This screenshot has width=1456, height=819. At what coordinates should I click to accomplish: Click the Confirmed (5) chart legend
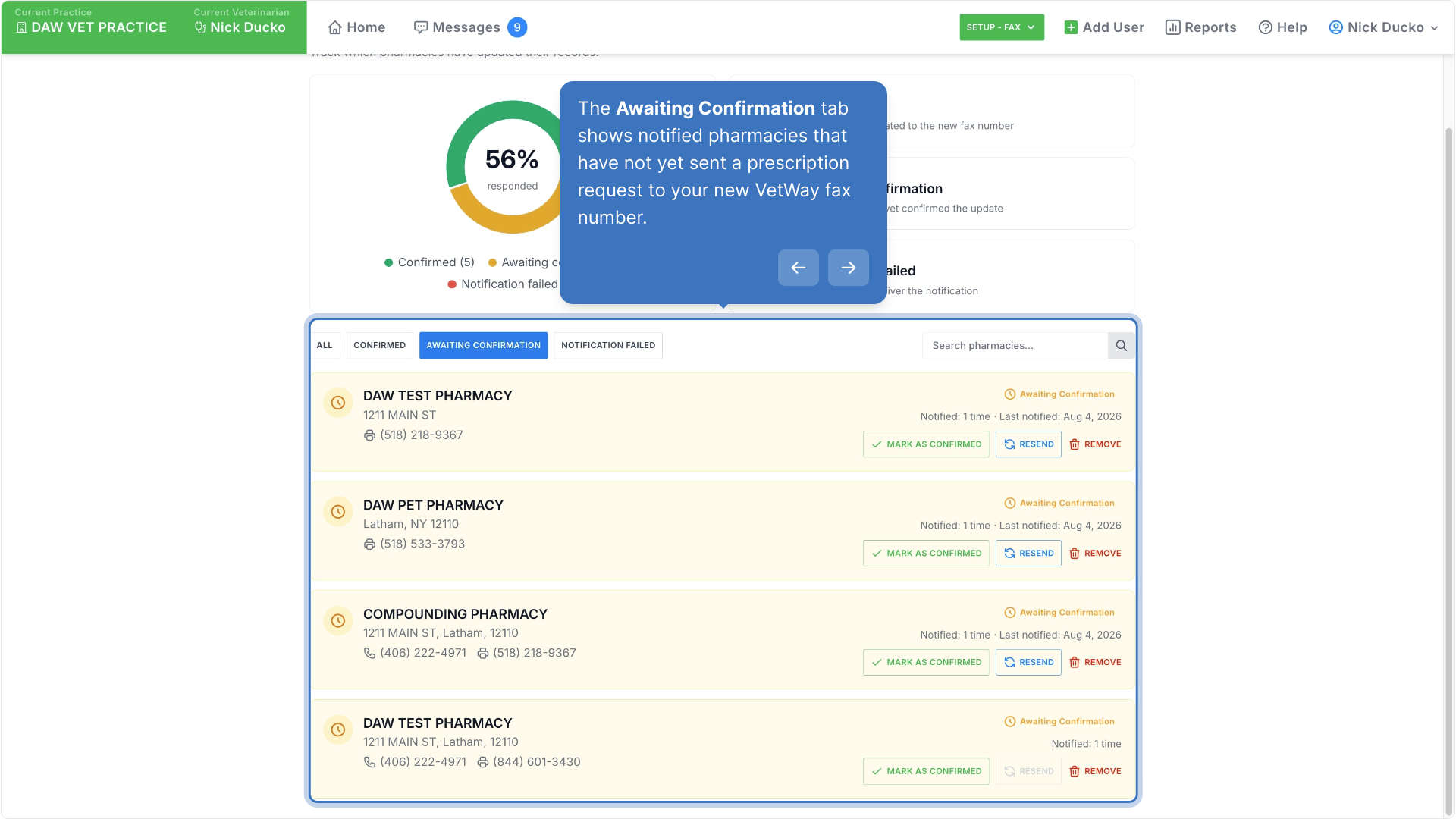coord(429,262)
